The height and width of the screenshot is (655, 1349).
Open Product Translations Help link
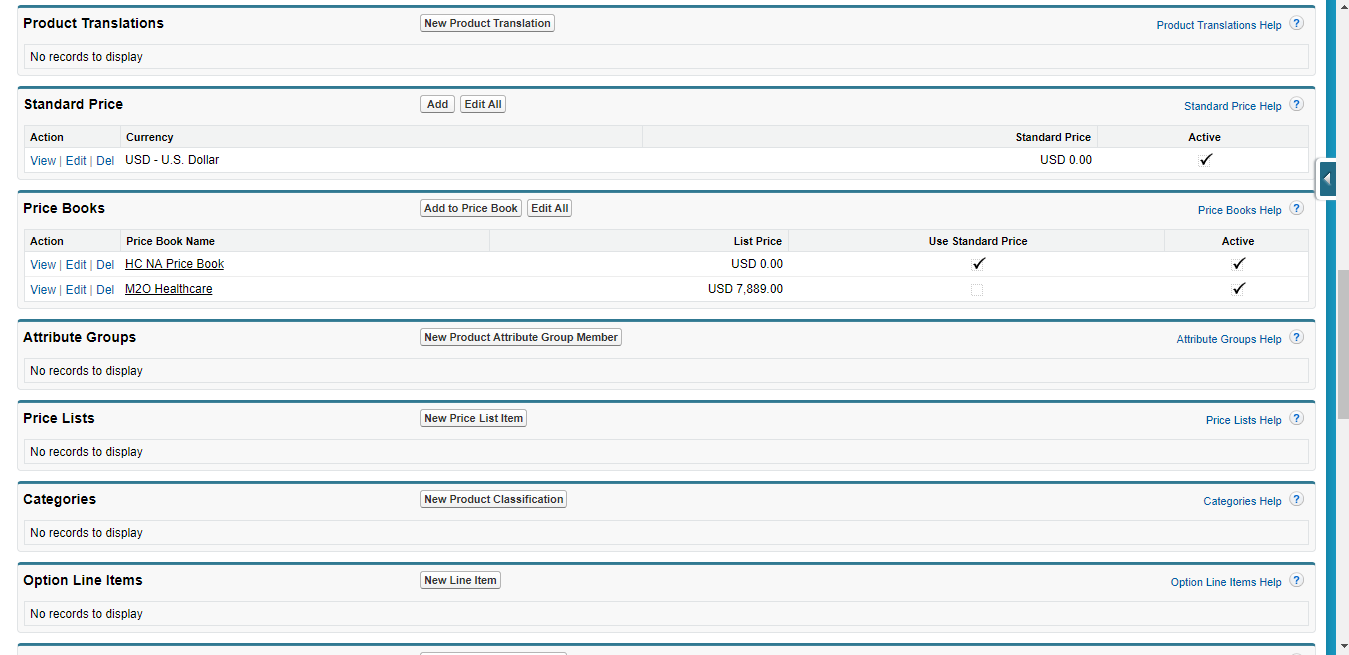click(1219, 25)
